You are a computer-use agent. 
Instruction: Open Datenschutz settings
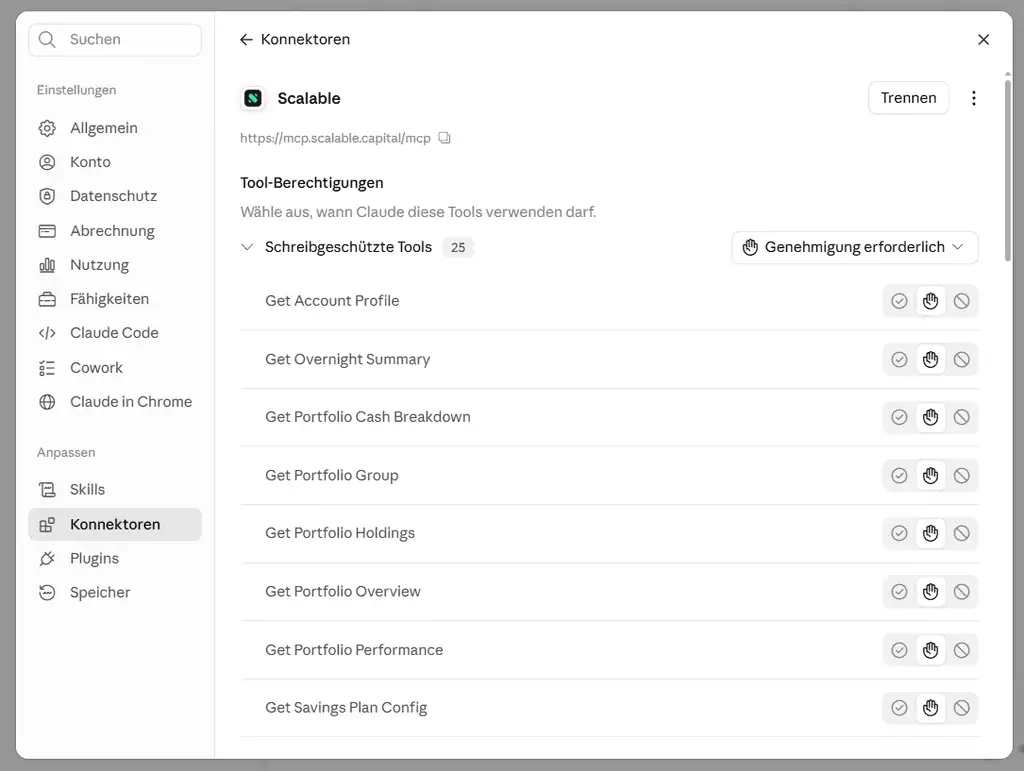tap(115, 196)
